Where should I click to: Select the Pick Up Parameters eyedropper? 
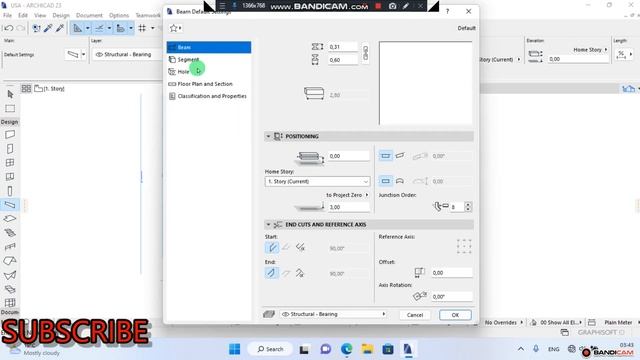(x=48, y=28)
